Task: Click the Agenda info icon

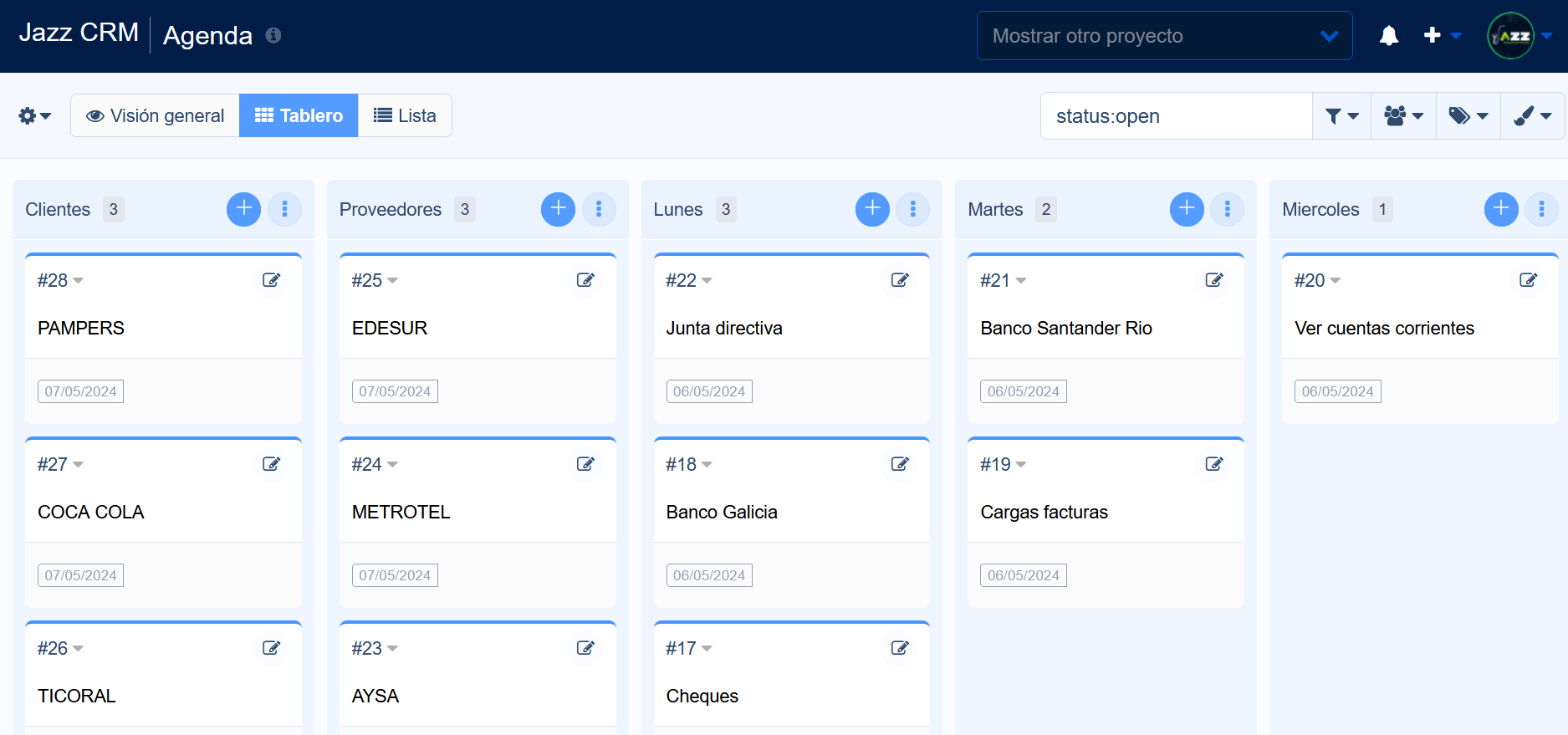Action: pos(273,35)
